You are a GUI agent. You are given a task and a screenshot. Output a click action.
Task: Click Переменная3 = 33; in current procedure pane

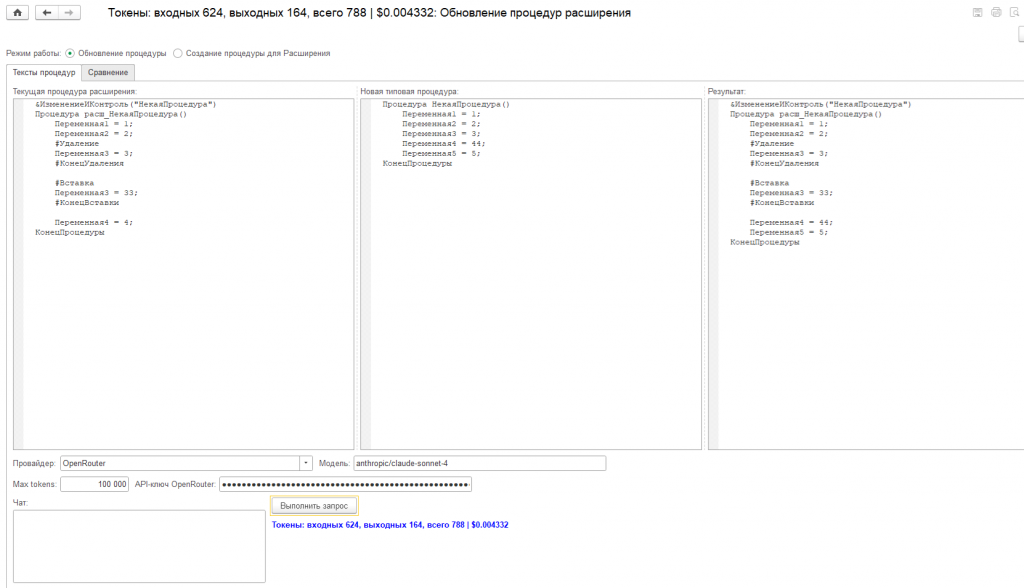[x=96, y=193]
